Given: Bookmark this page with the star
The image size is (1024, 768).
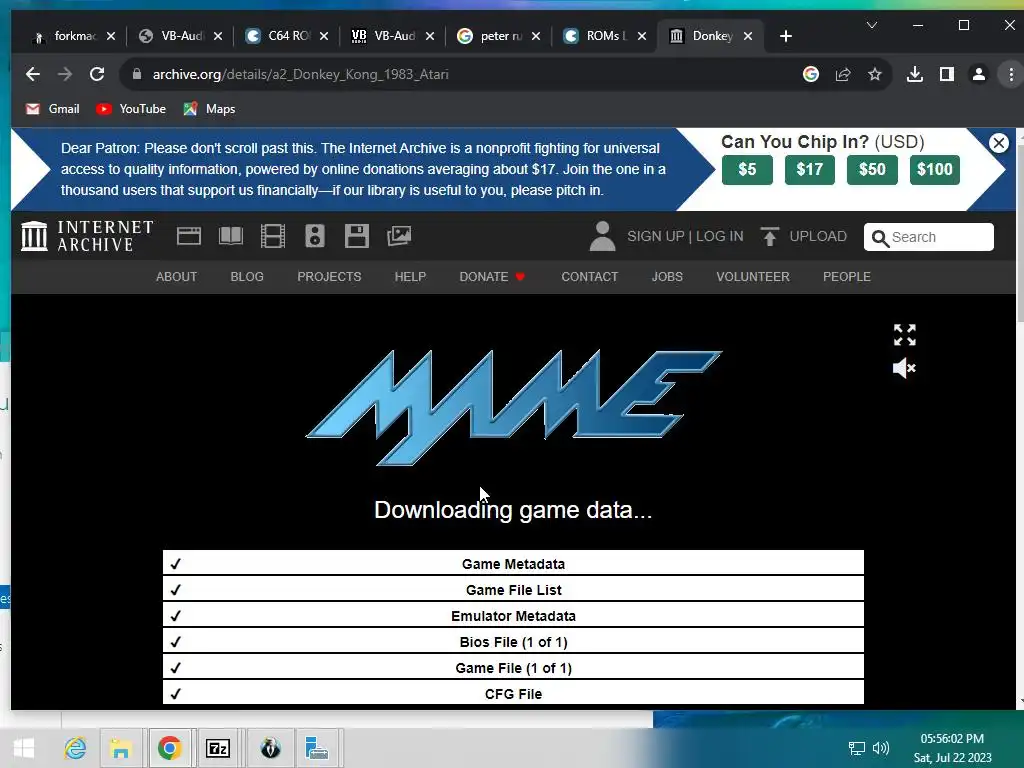Looking at the screenshot, I should [x=874, y=74].
